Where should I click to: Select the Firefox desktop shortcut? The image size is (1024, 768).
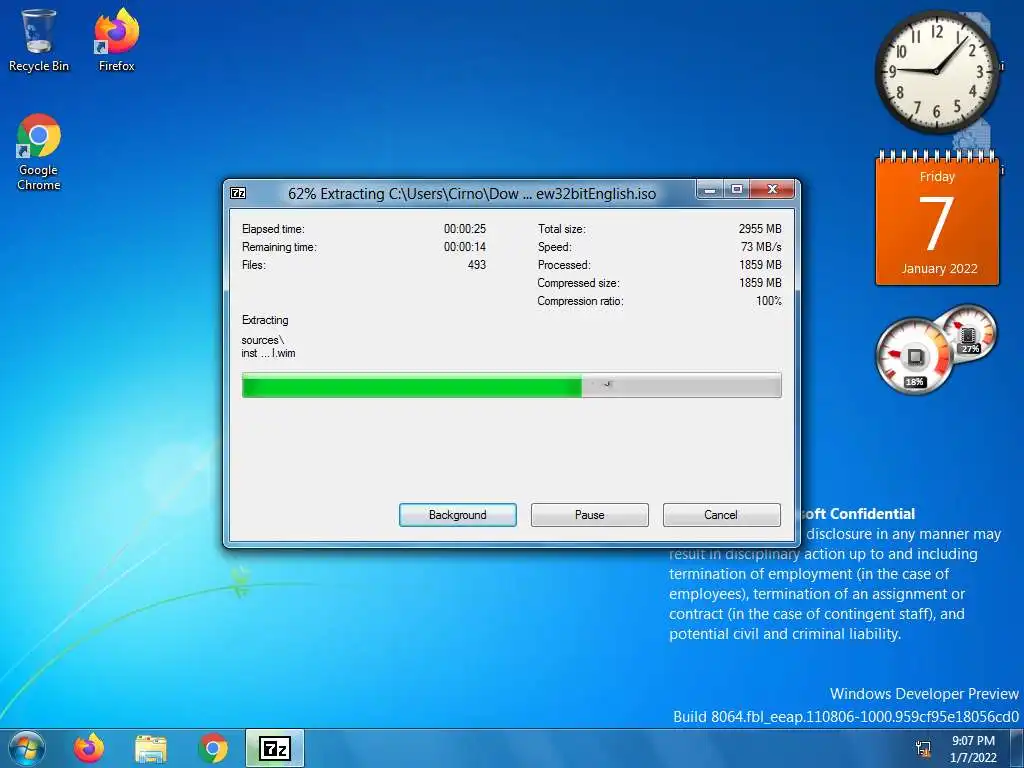pos(116,40)
